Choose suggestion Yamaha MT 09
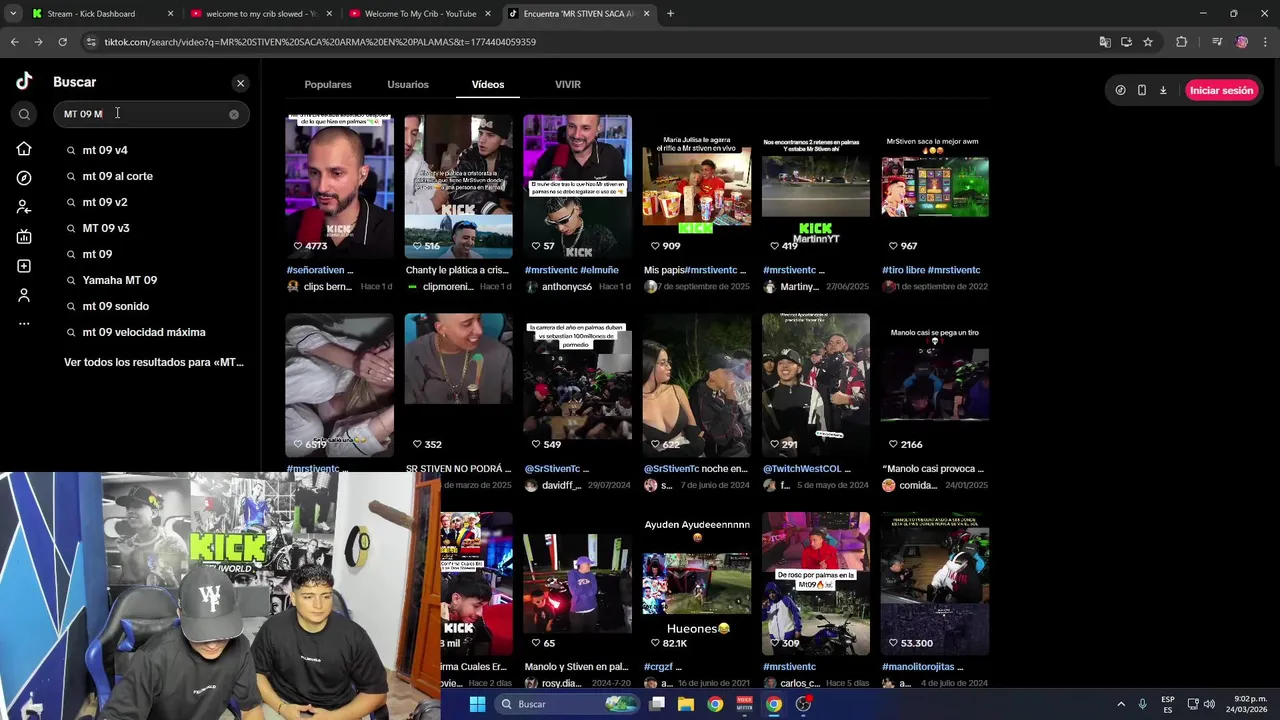1280x720 pixels. [x=120, y=280]
